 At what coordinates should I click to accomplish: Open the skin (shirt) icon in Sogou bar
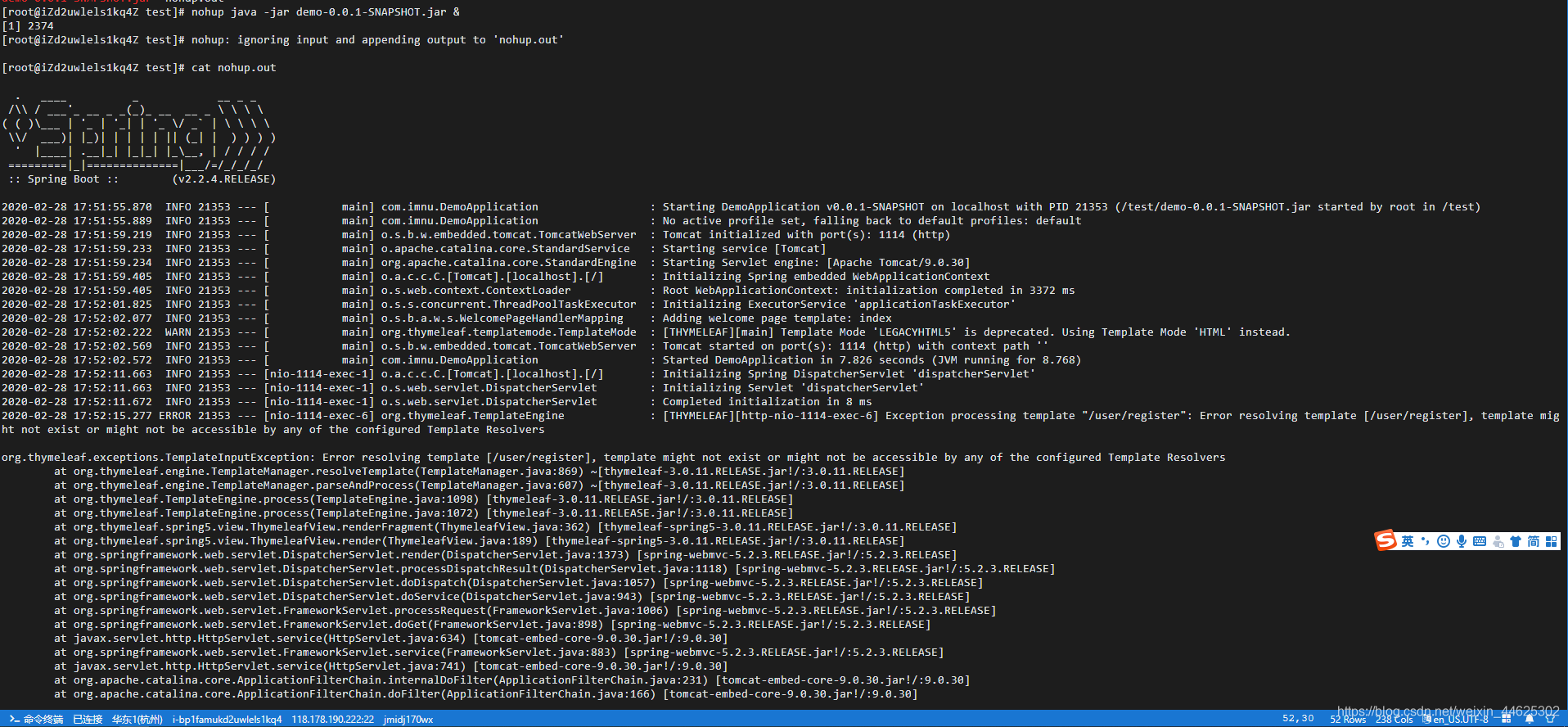1516,541
